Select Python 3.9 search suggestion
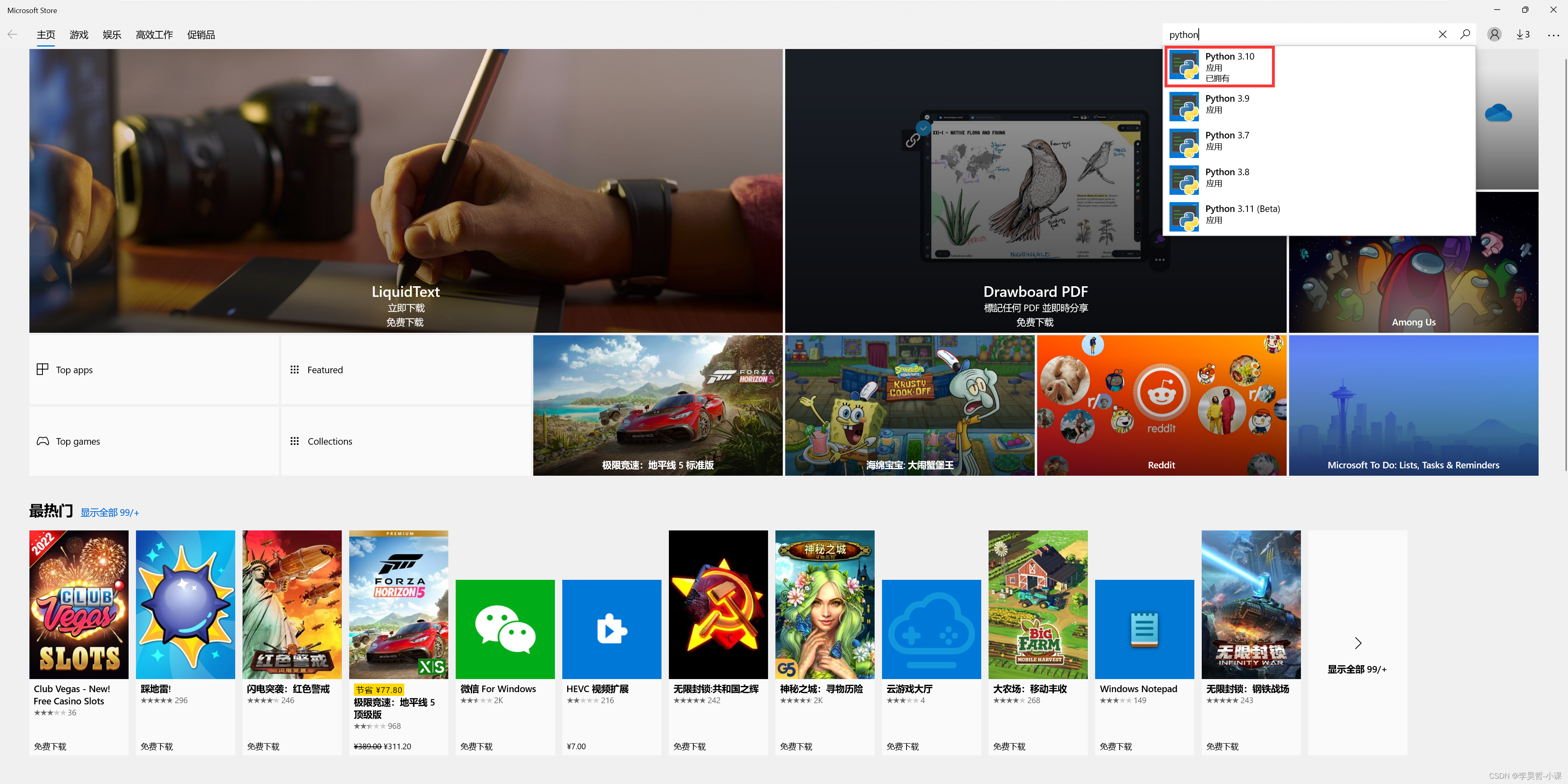1568x784 pixels. (x=1319, y=107)
